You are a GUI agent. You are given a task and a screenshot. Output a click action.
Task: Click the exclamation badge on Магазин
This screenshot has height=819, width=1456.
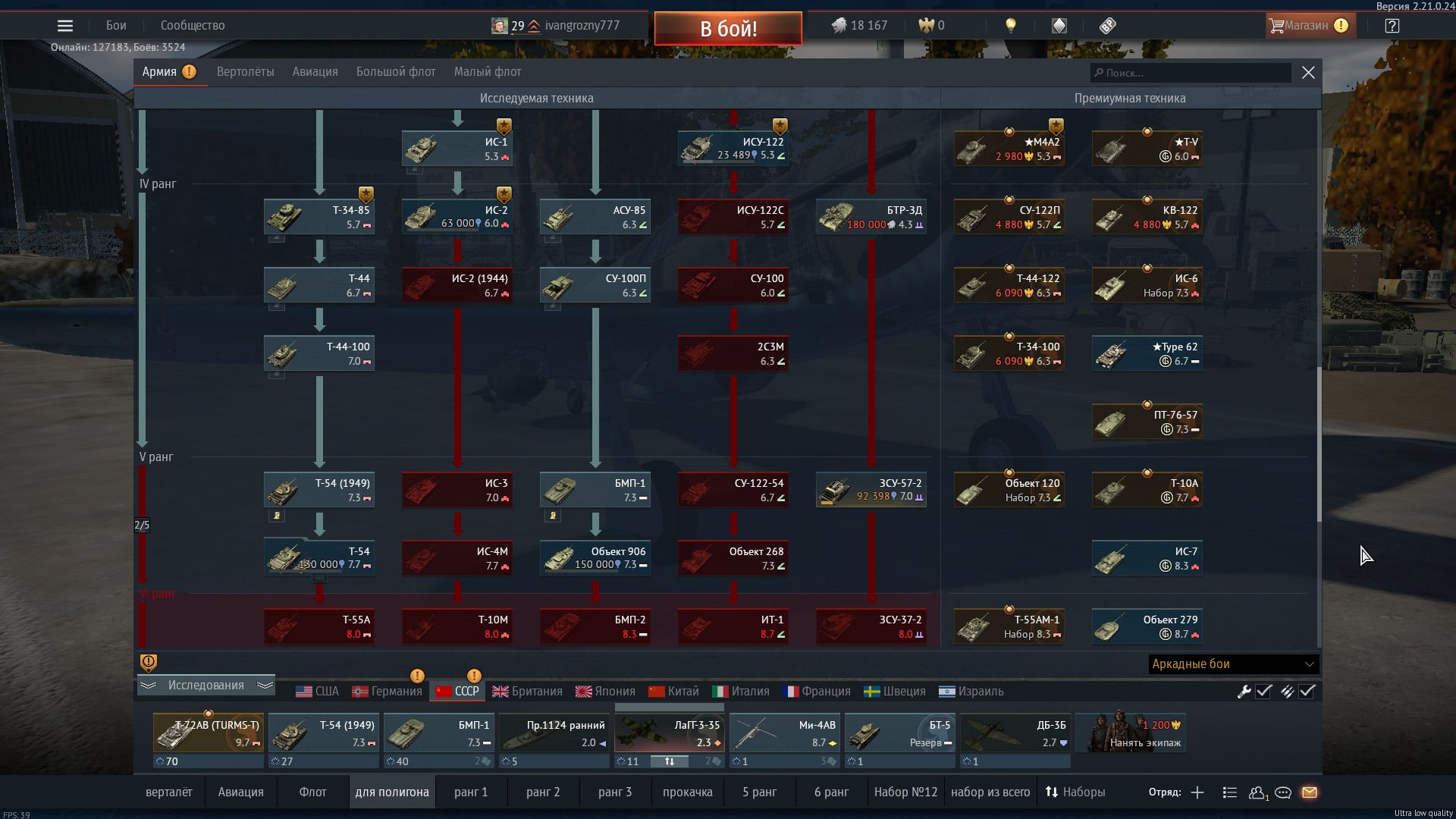tap(1341, 26)
